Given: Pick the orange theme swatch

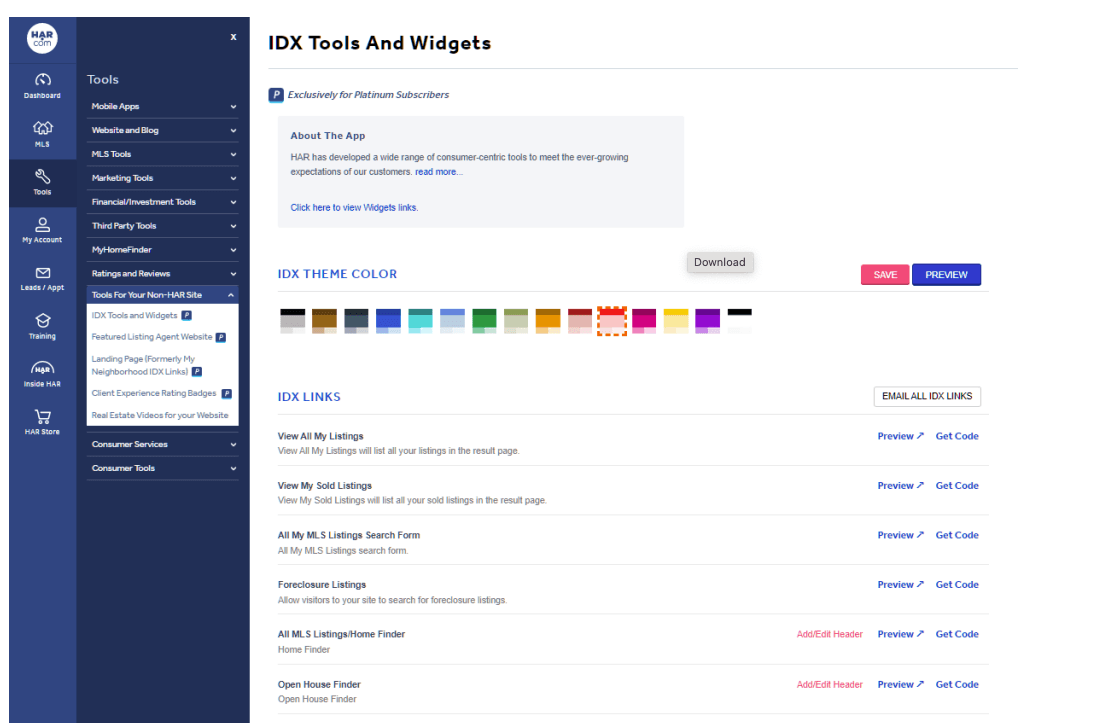Looking at the screenshot, I should 548,321.
